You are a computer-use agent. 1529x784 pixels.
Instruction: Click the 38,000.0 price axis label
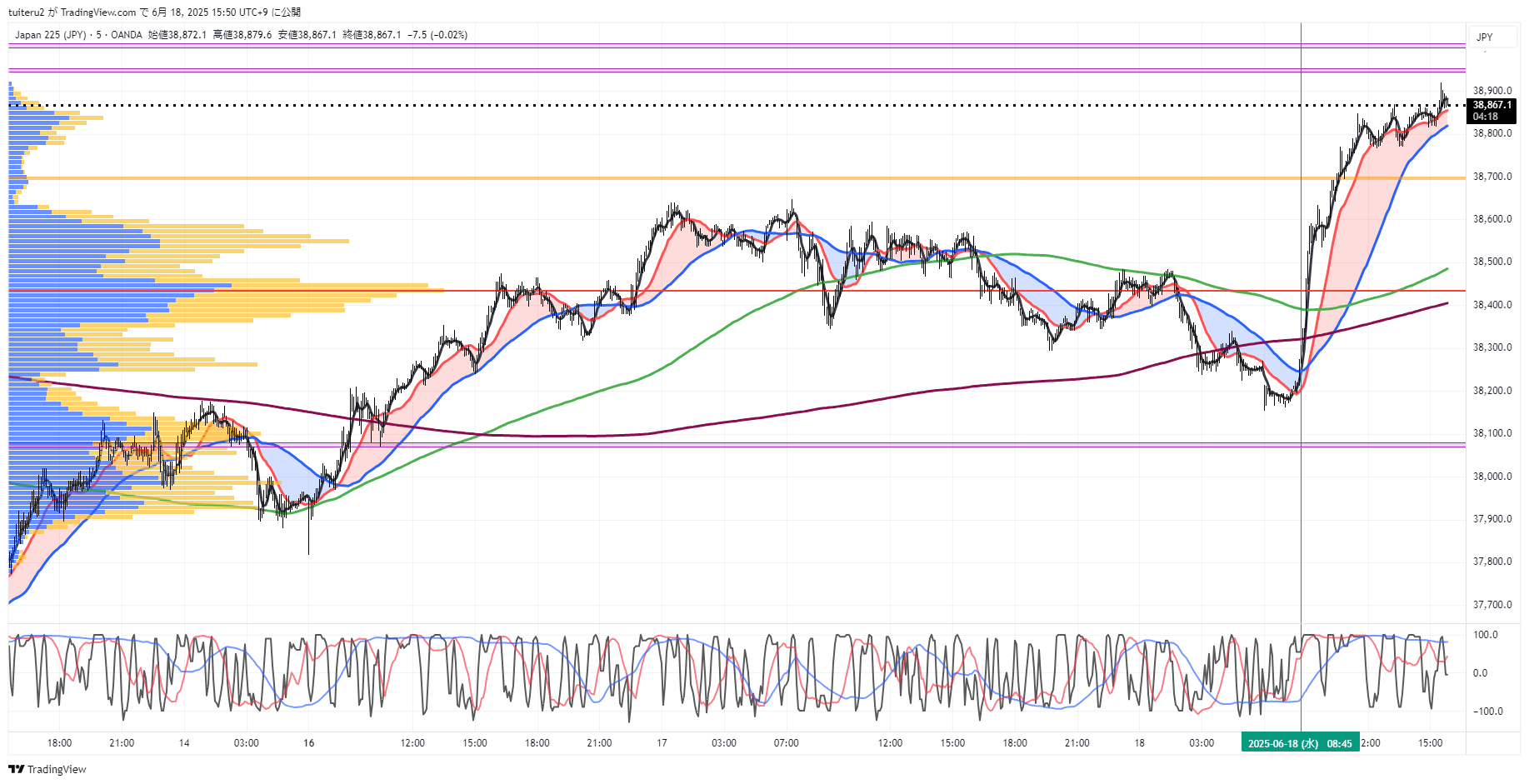click(1492, 477)
